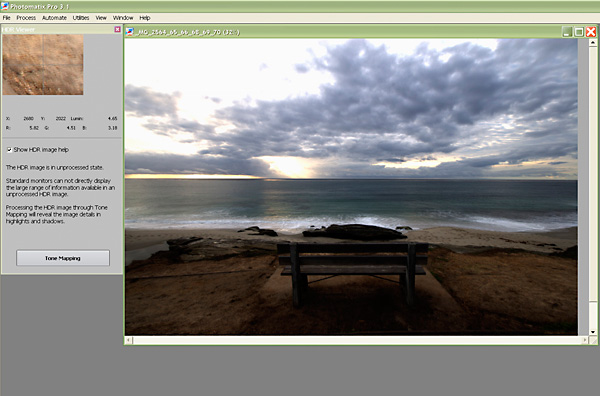The image size is (600, 396).
Task: Open the View menu
Action: pyautogui.click(x=101, y=18)
